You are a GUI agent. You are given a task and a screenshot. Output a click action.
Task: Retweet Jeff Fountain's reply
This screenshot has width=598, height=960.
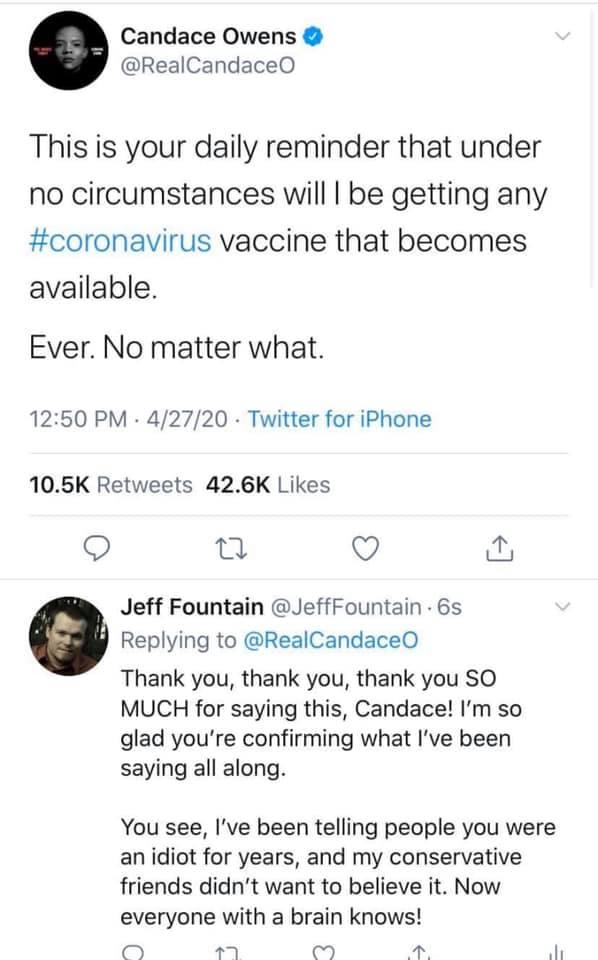pyautogui.click(x=228, y=953)
